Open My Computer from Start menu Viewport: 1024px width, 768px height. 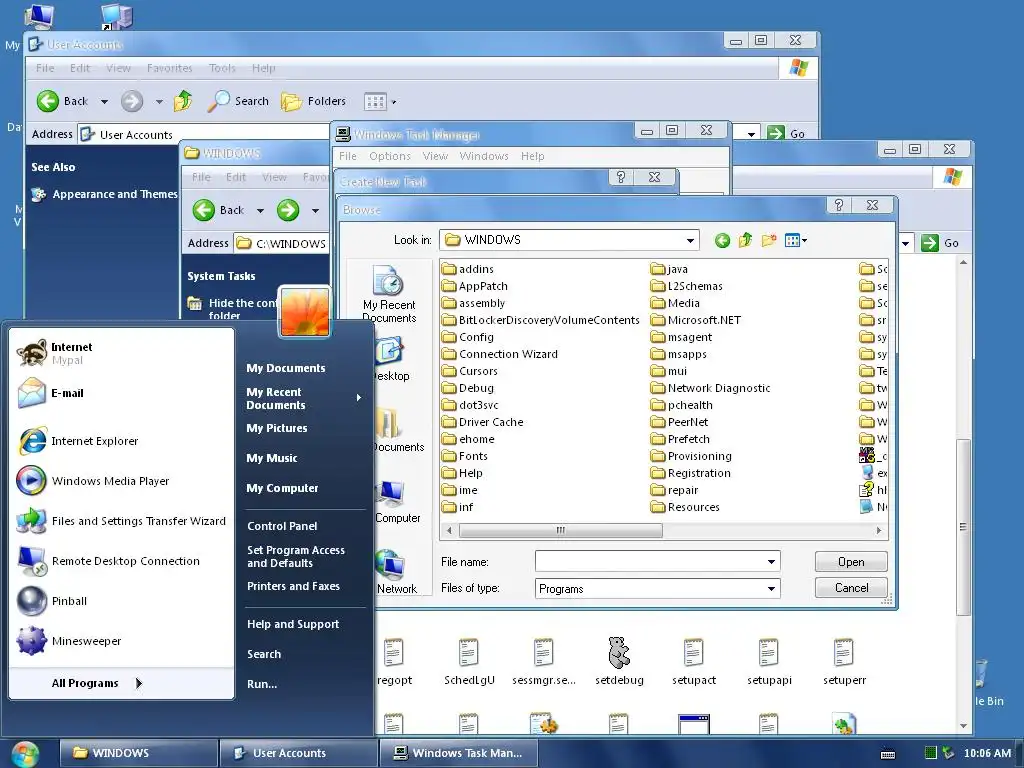point(282,488)
